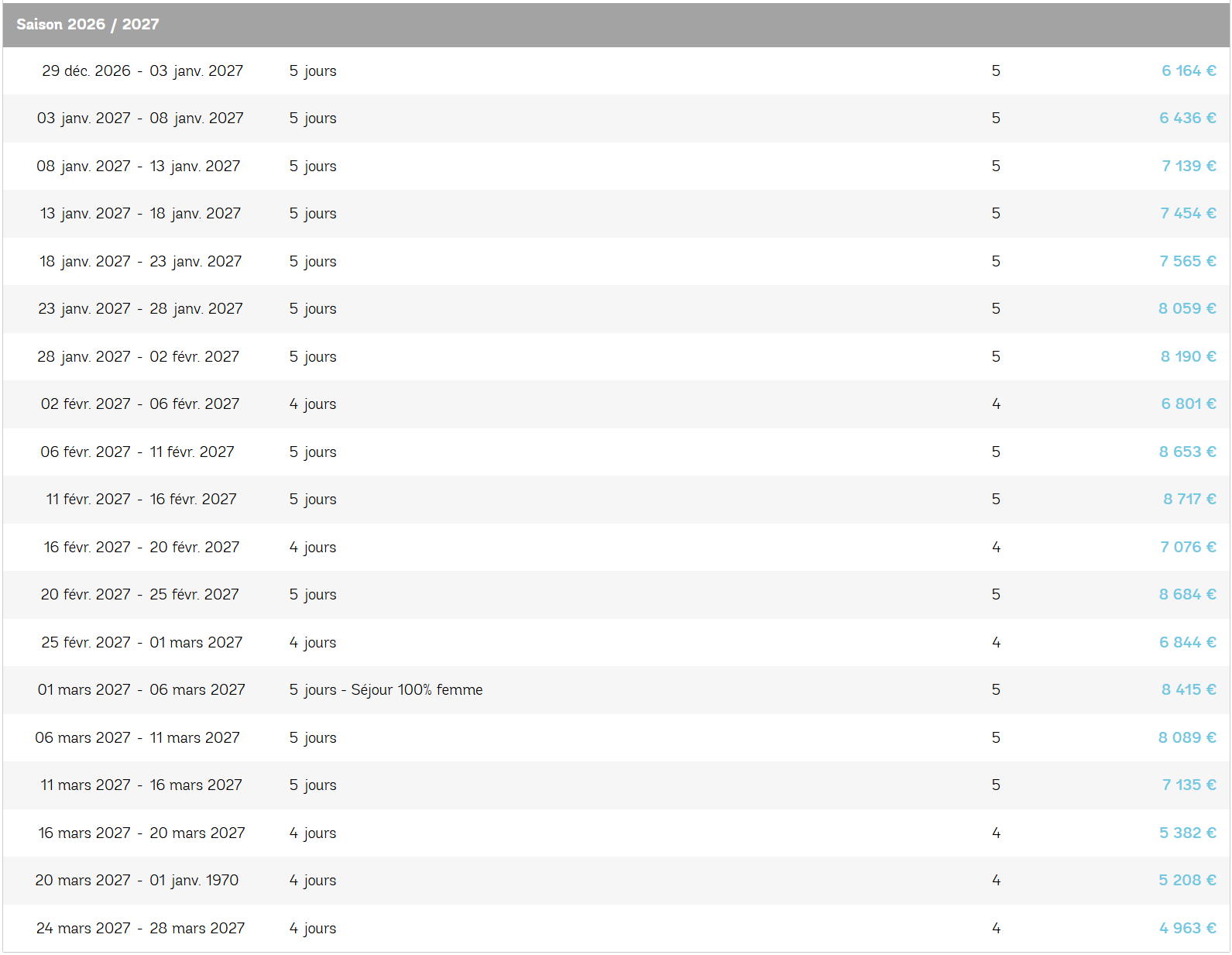Select the 24 mars 2027 - 28 mars 2027 dates
This screenshot has width=1232, height=955.
coord(141,929)
